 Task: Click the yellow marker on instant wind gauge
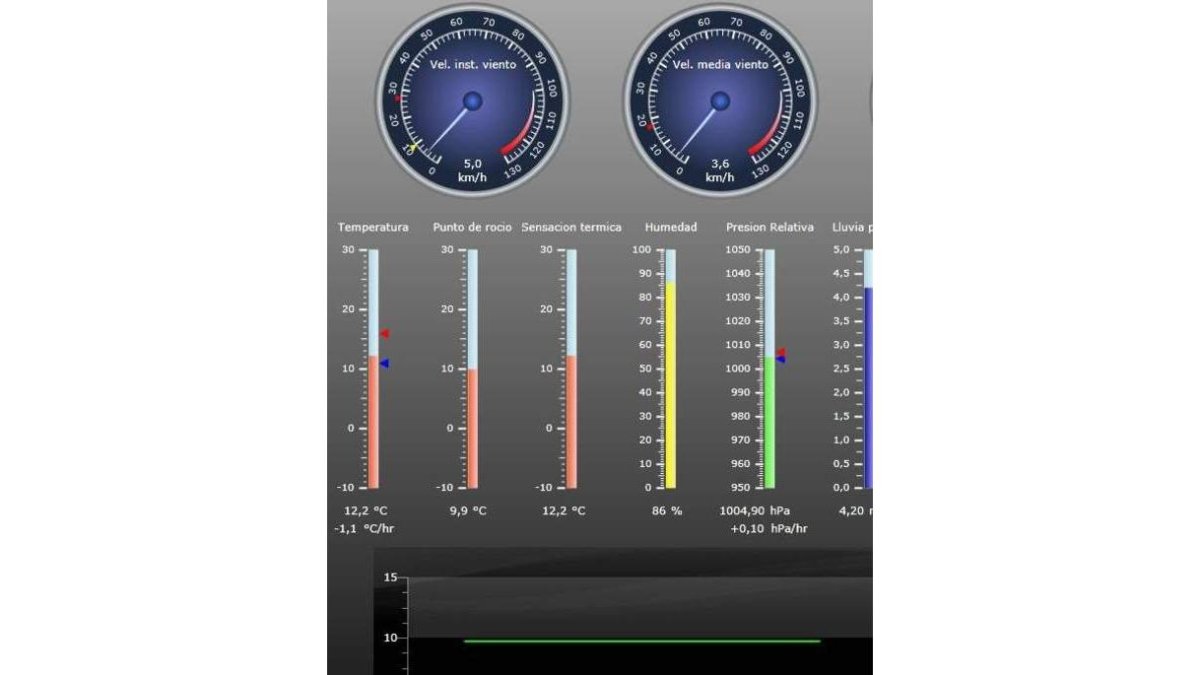pyautogui.click(x=413, y=148)
